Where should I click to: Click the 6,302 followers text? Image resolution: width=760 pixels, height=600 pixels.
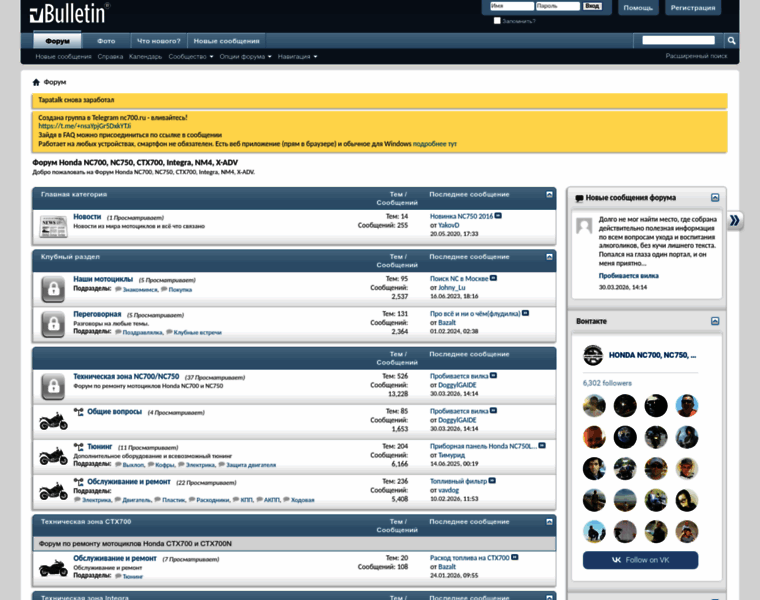607,383
